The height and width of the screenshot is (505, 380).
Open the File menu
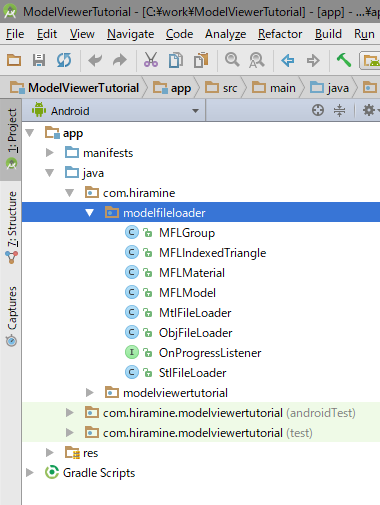pyautogui.click(x=15, y=34)
